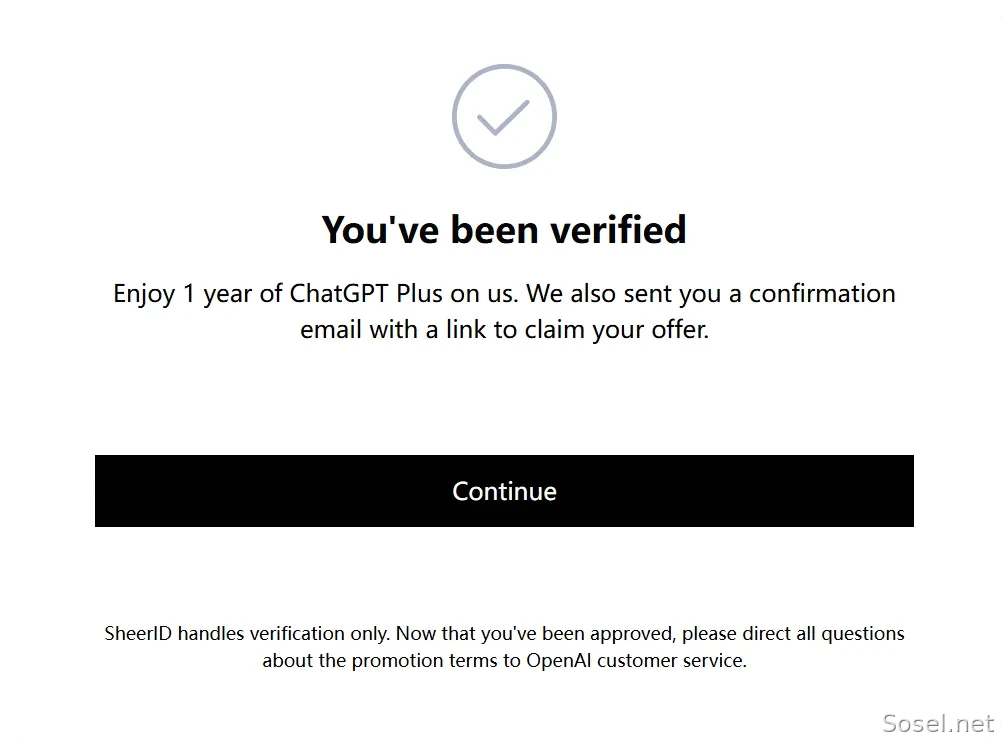Click the "claim your offer" text
The height and width of the screenshot is (741, 1002).
click(615, 330)
